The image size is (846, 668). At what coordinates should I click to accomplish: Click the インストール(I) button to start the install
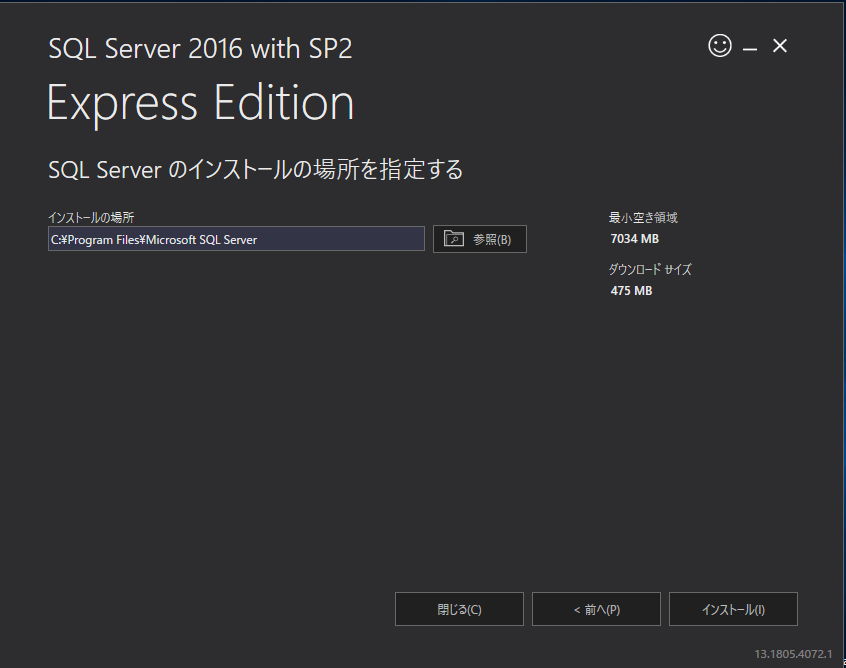click(x=733, y=609)
